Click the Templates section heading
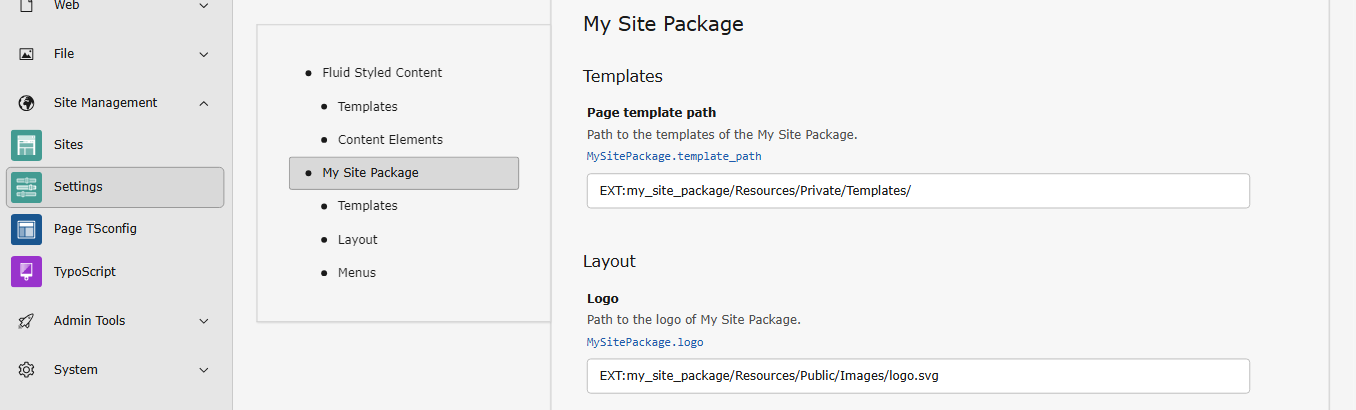This screenshot has width=1356, height=410. [x=623, y=76]
